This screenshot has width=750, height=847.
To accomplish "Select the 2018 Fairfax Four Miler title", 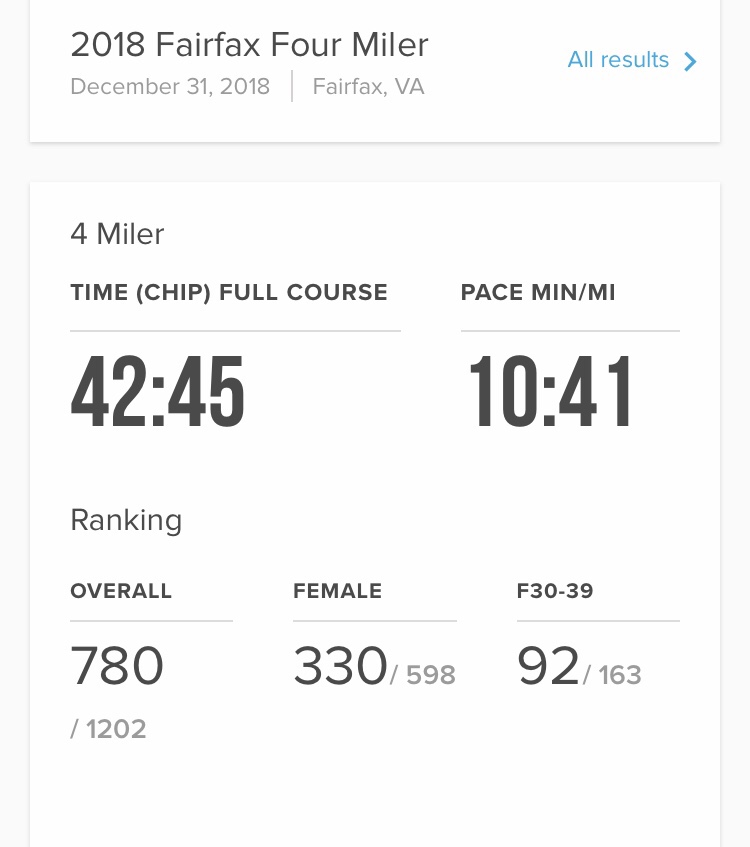I will [249, 44].
